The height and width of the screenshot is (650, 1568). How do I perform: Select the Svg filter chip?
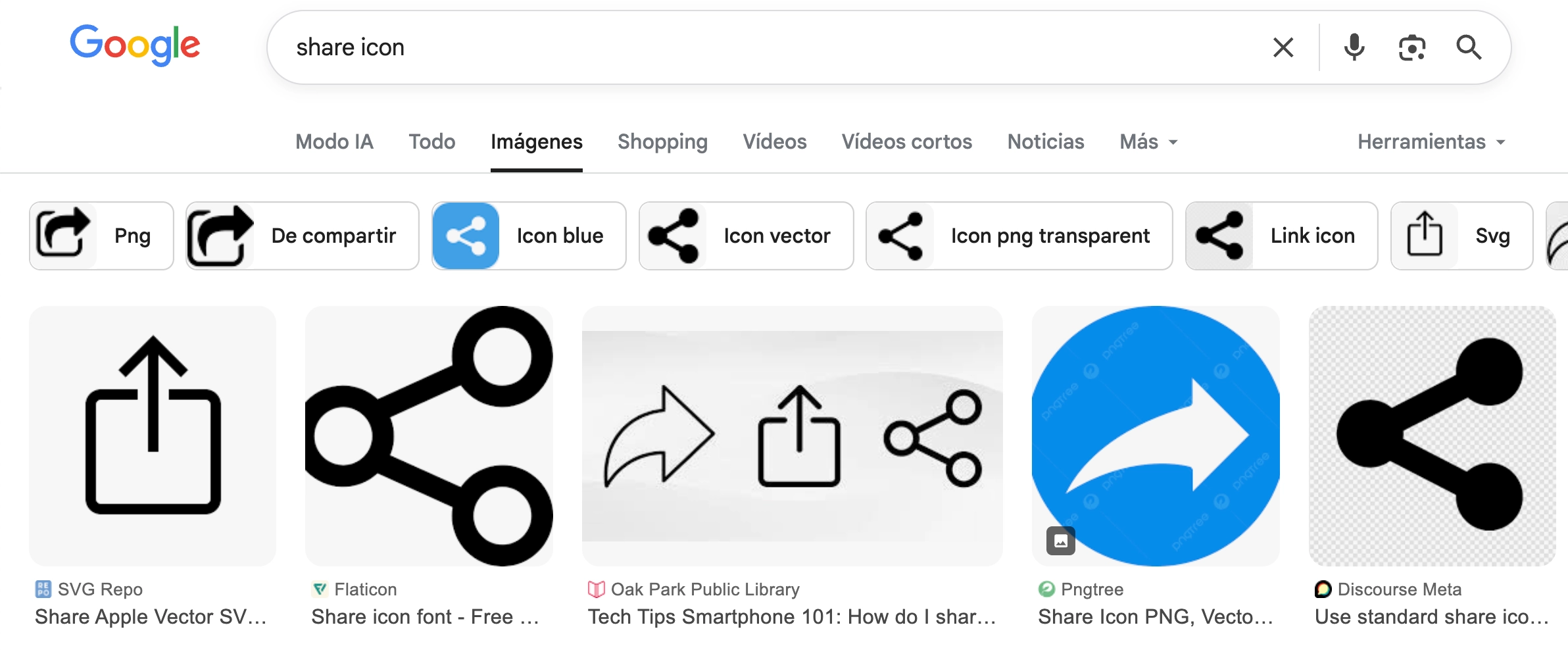pyautogui.click(x=1461, y=236)
